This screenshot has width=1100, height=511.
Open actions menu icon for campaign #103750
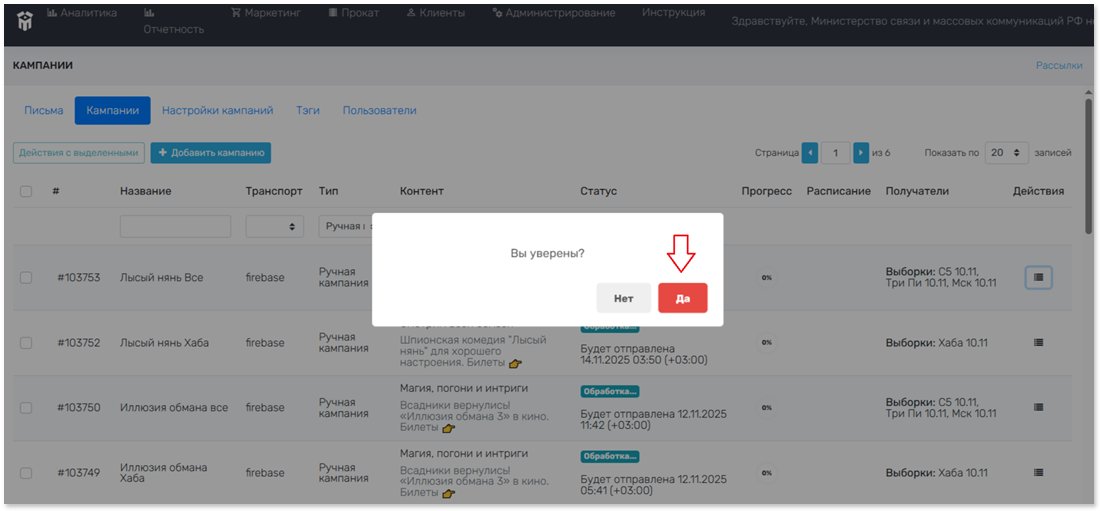(1038, 408)
